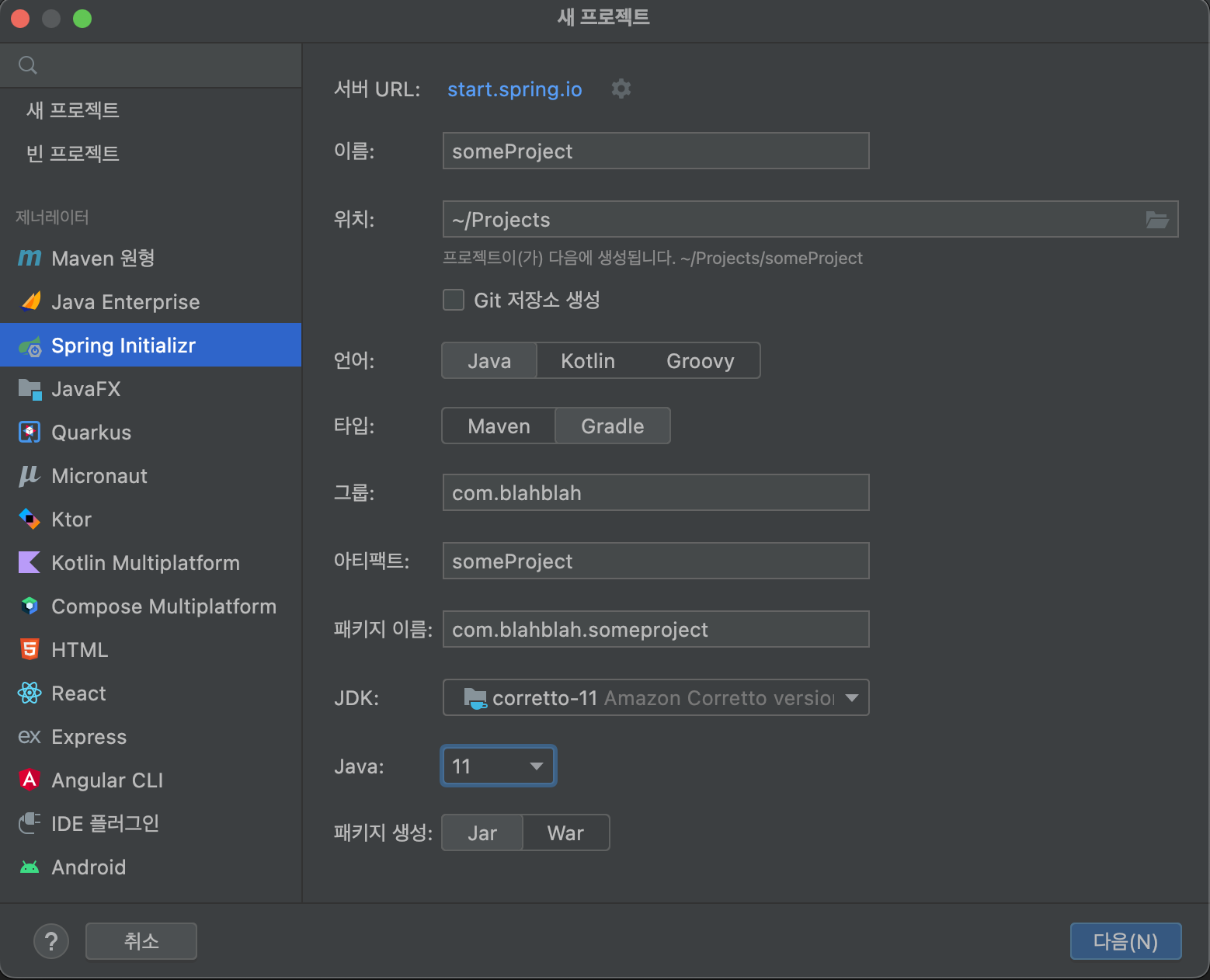Screen dimensions: 1210x980
Task: Open the start.spring.io server link
Action: point(515,89)
